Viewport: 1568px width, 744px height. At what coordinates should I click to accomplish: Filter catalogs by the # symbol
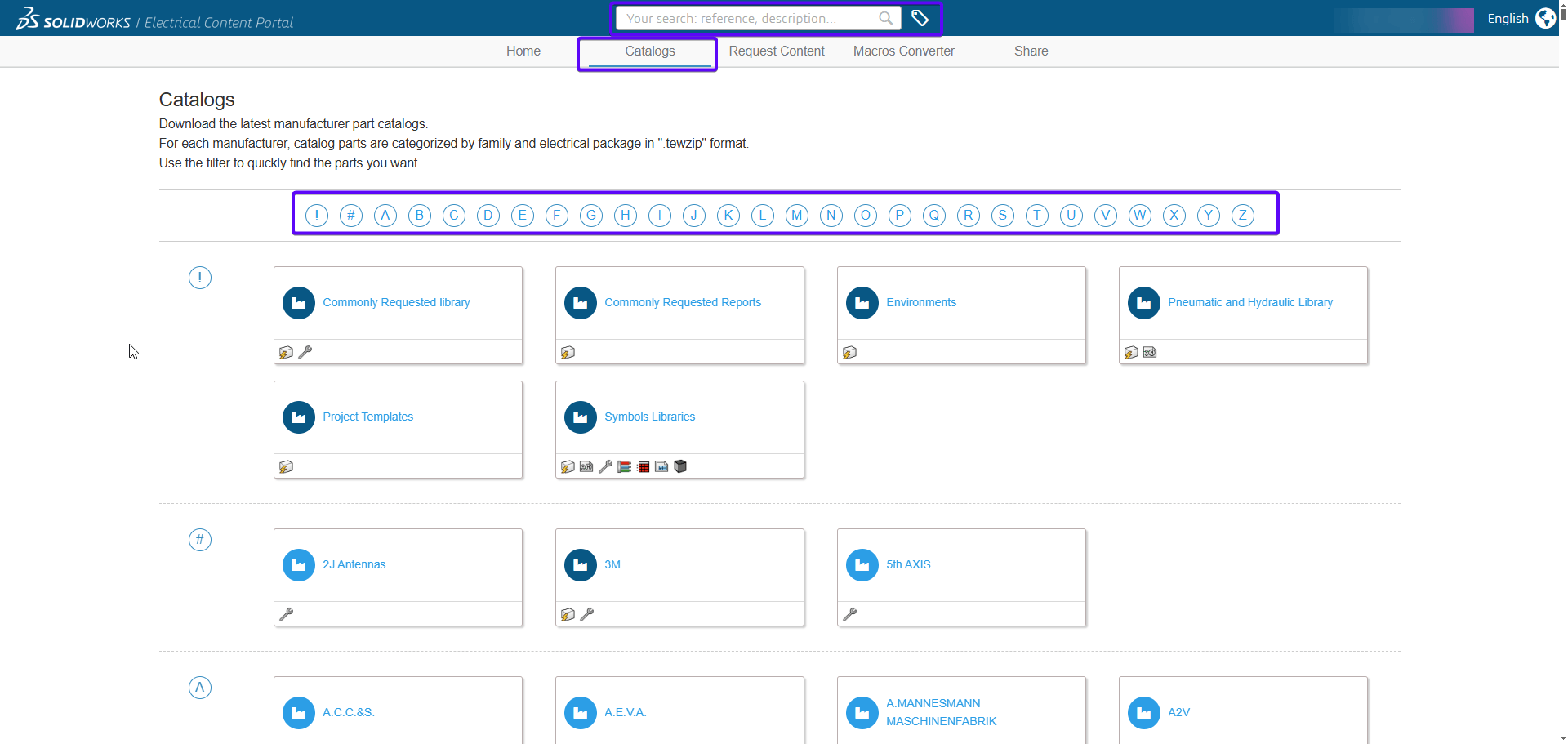[x=351, y=216]
